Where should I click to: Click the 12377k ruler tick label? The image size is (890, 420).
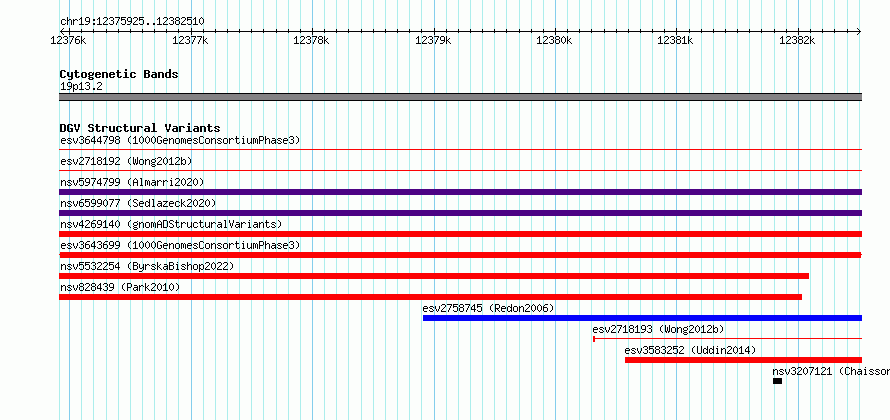(190, 40)
